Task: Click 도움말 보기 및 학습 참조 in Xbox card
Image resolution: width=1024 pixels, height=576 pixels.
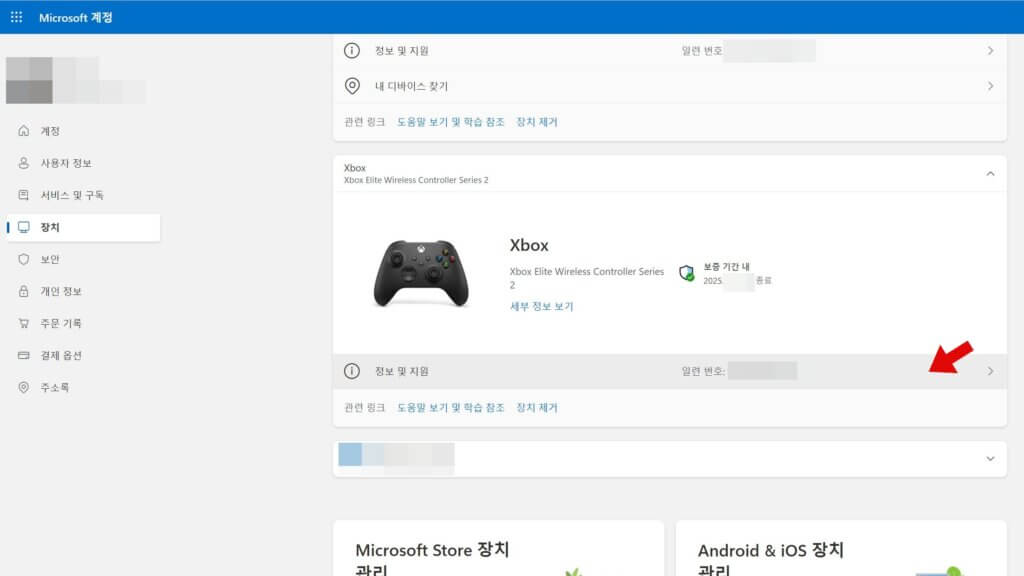Action: click(x=450, y=408)
